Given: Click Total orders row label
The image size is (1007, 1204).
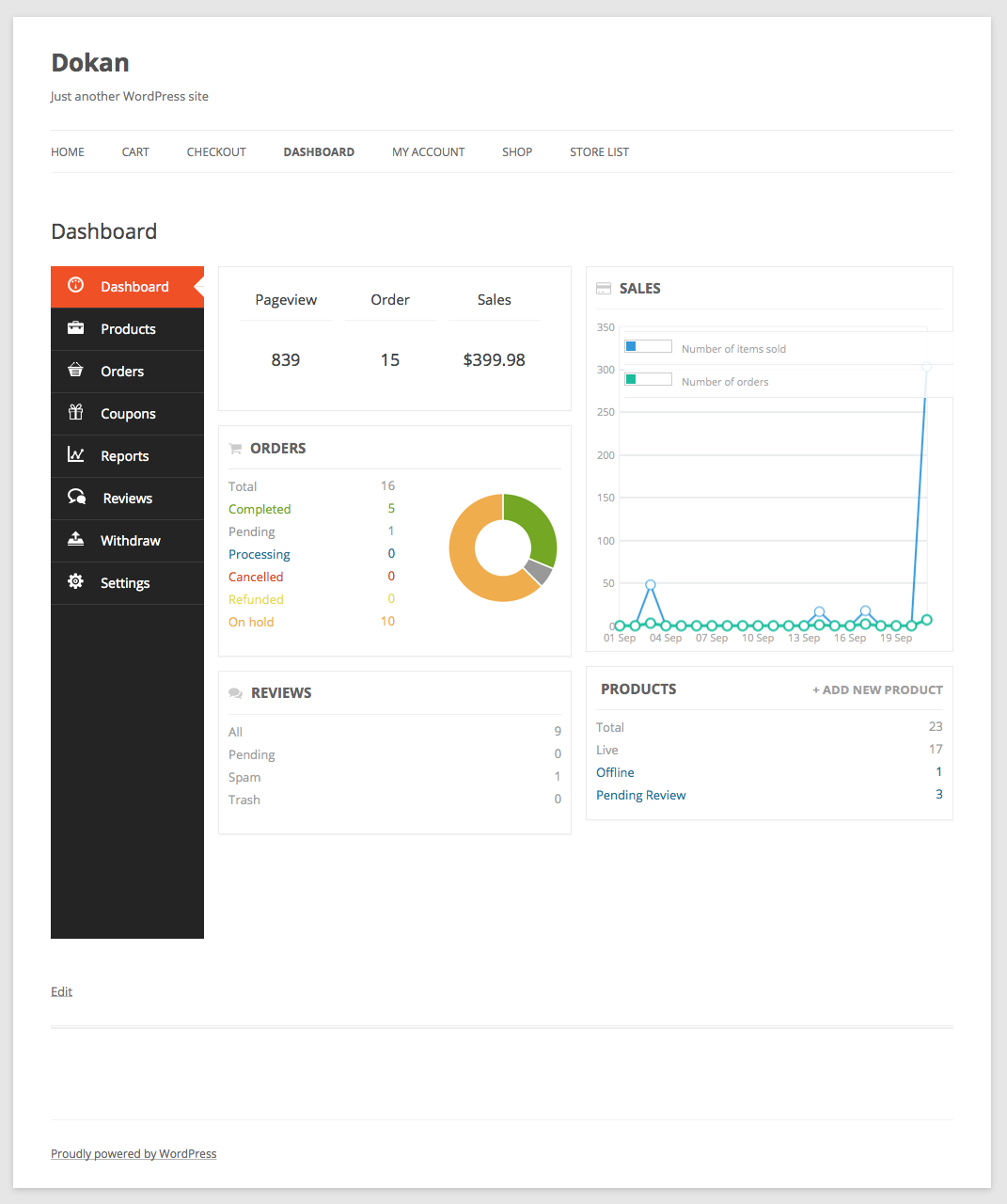Looking at the screenshot, I should [x=243, y=486].
